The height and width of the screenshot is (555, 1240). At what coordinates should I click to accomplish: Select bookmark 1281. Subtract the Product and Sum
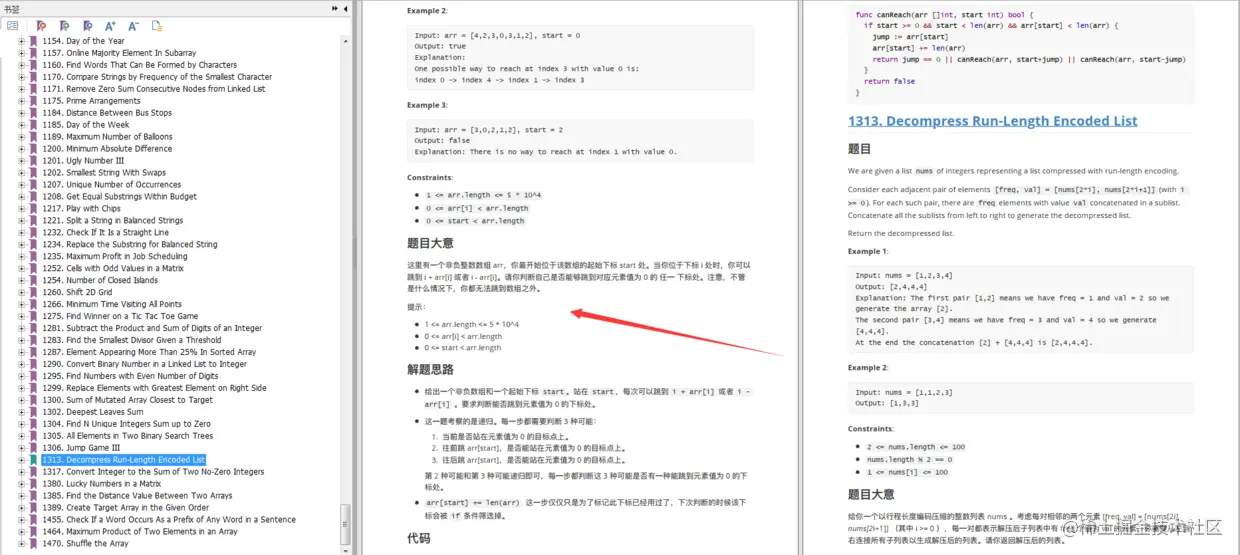(x=152, y=328)
